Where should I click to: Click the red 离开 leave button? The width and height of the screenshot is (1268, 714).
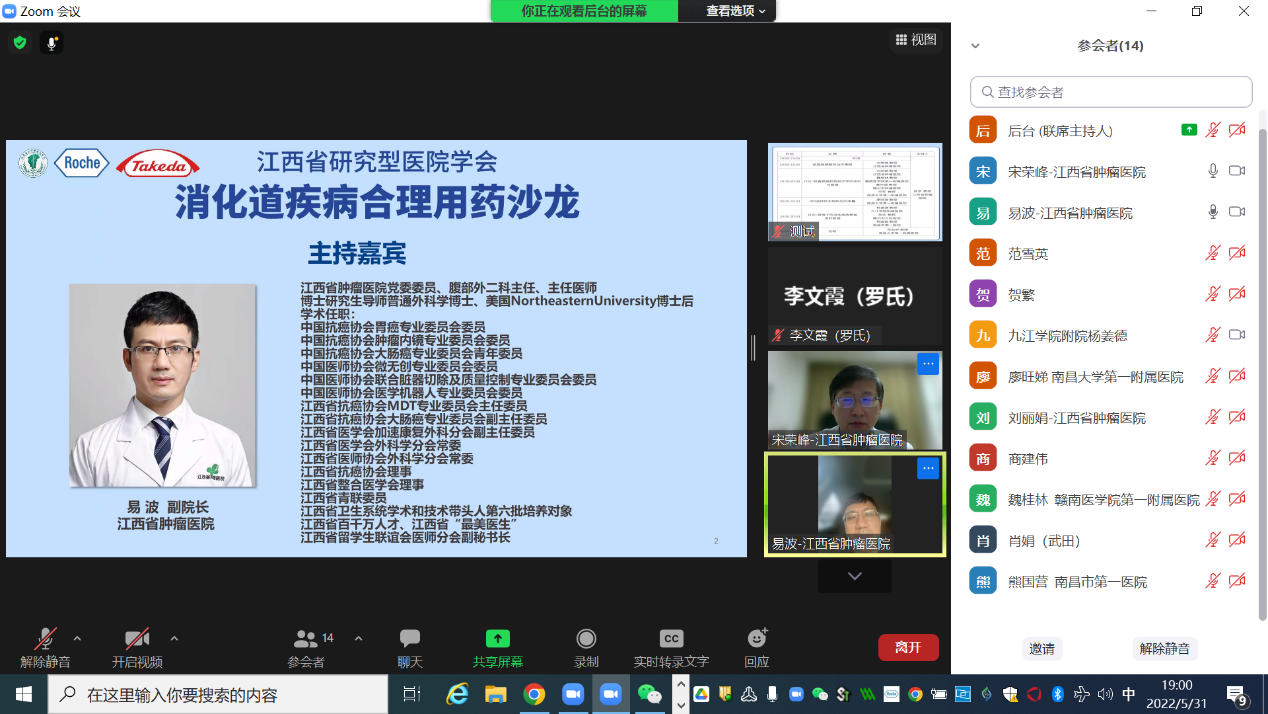coord(908,647)
